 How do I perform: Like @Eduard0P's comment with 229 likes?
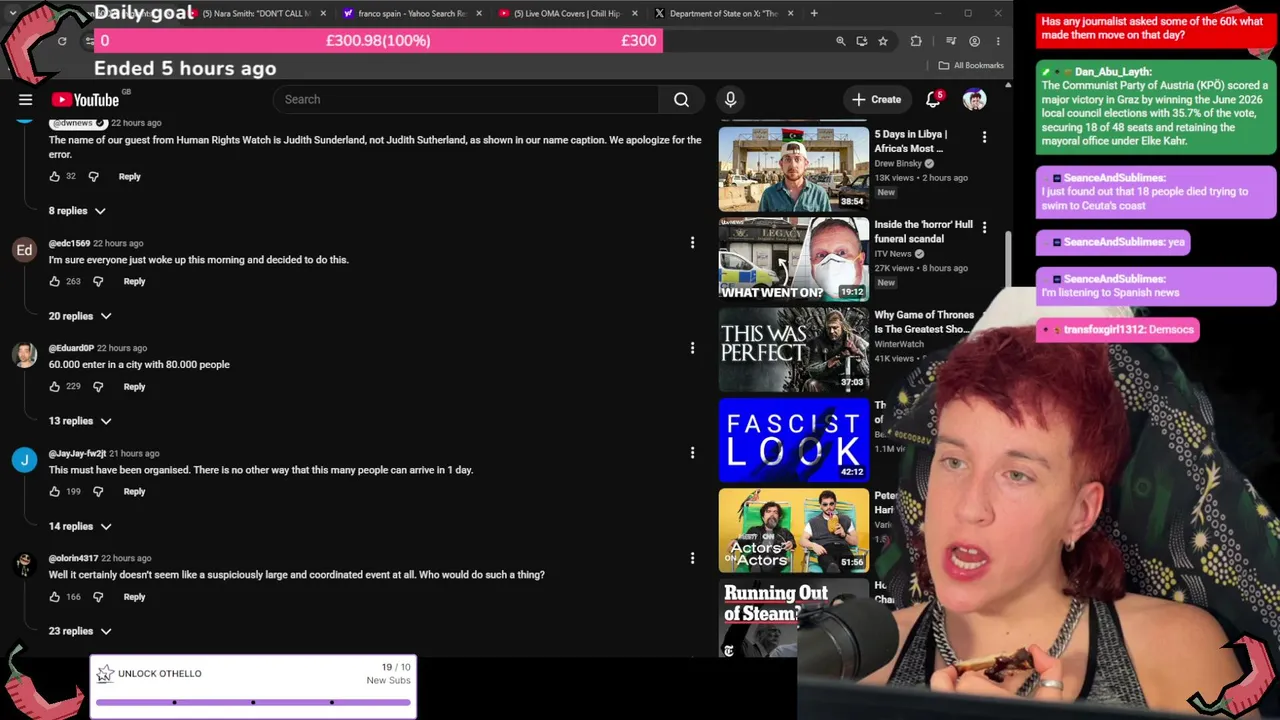click(x=55, y=387)
